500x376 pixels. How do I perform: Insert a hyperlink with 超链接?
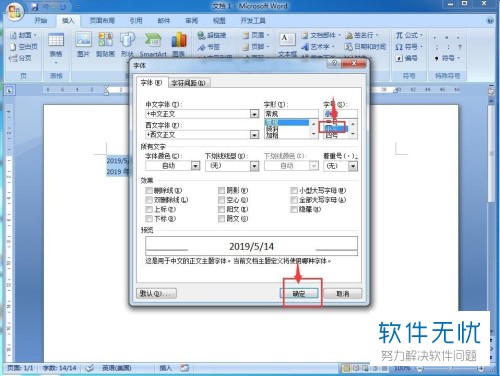click(211, 35)
